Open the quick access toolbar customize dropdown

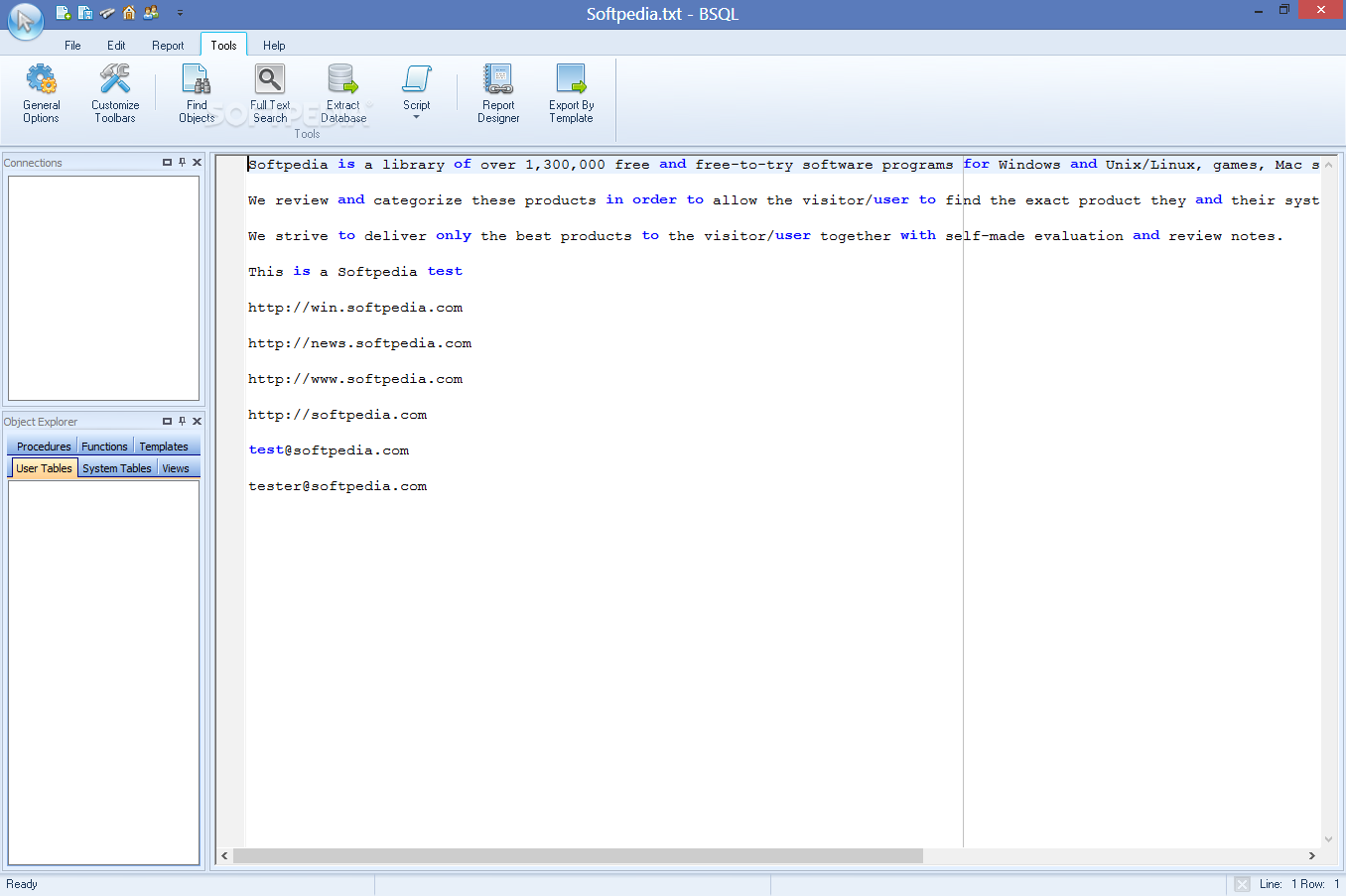point(180,13)
